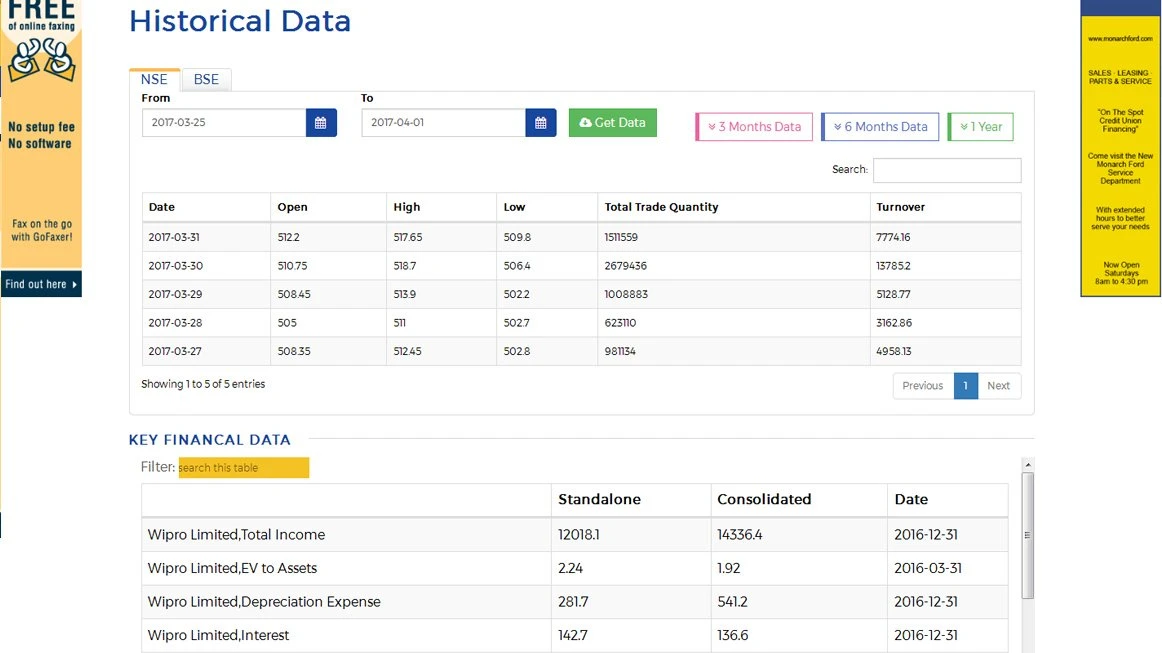Go to the Next page

(999, 385)
